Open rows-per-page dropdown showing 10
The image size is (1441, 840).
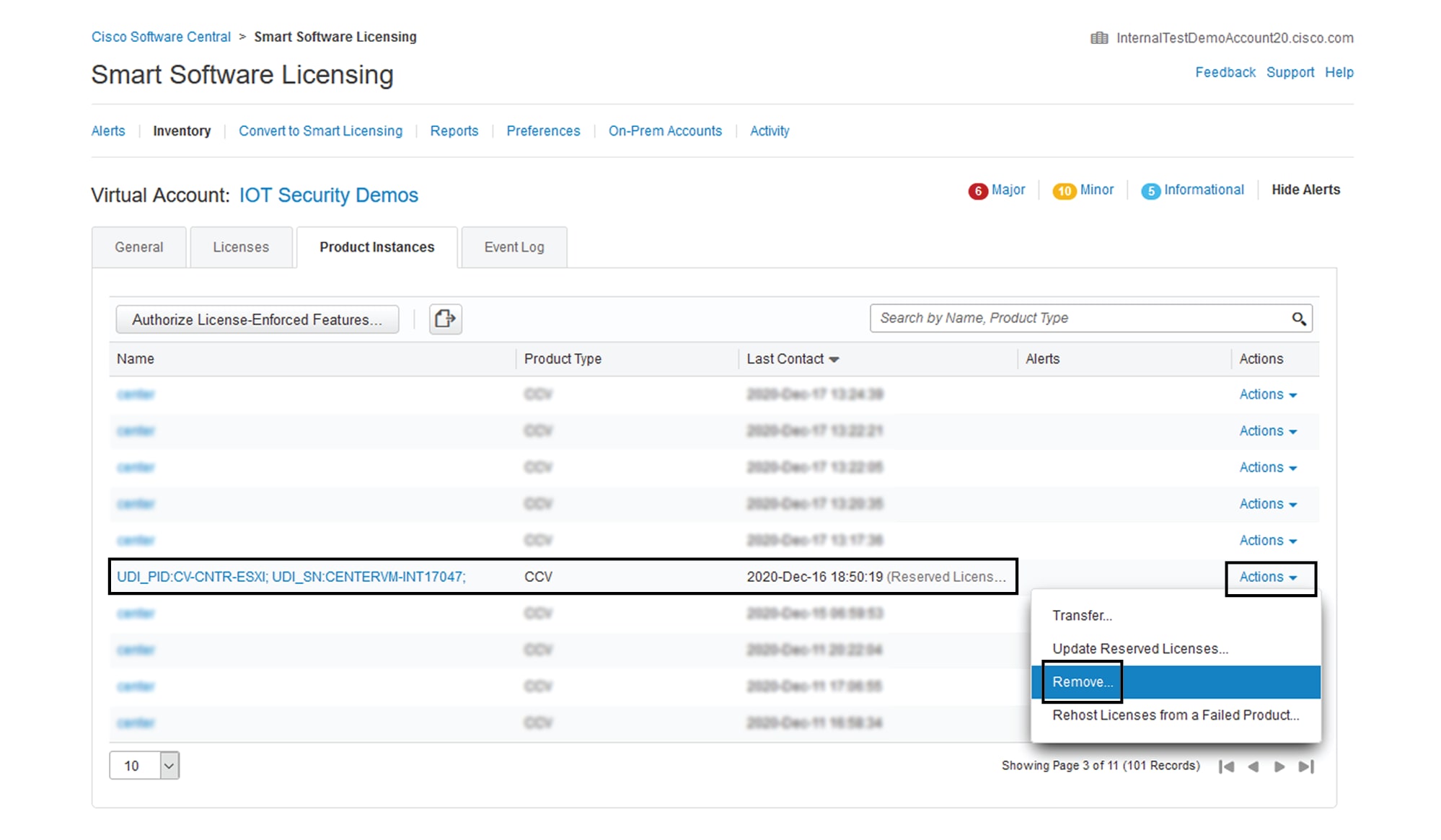pos(144,766)
